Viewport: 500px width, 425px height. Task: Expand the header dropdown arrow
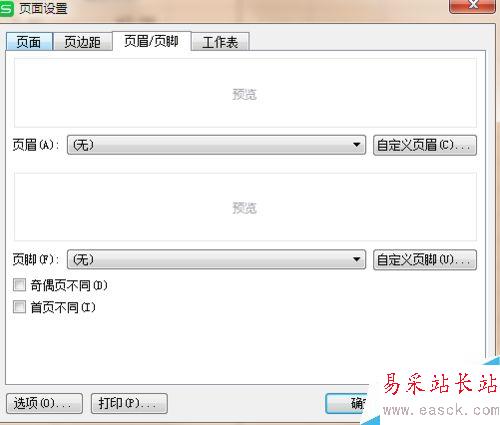[356, 145]
